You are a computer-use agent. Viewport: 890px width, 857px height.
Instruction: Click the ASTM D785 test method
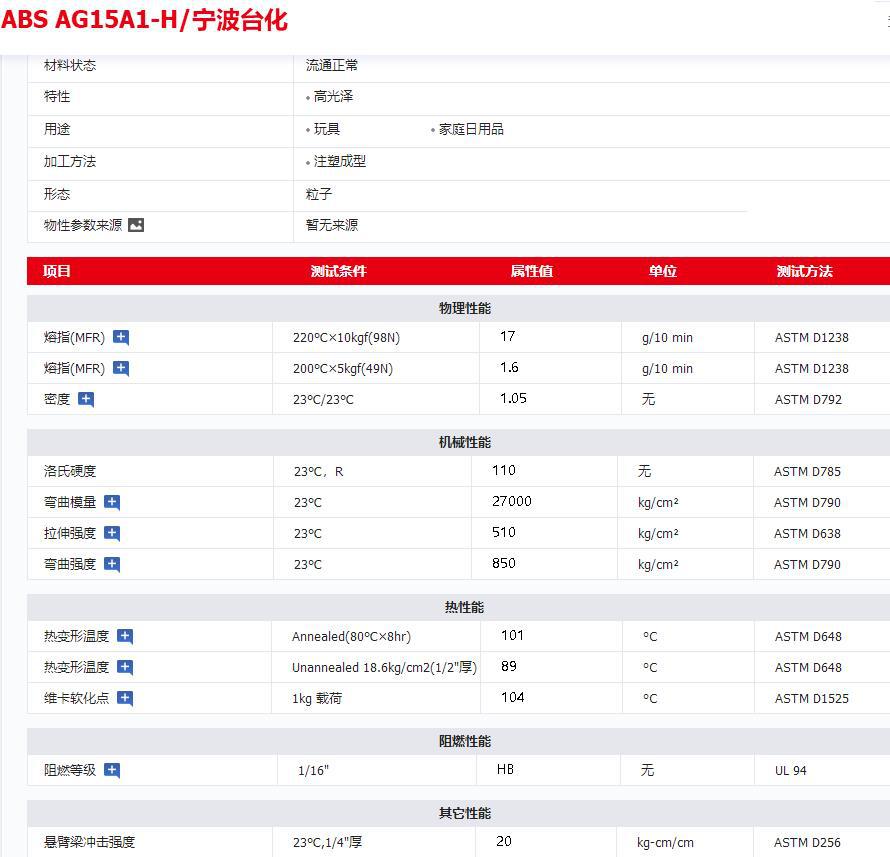pyautogui.click(x=807, y=472)
